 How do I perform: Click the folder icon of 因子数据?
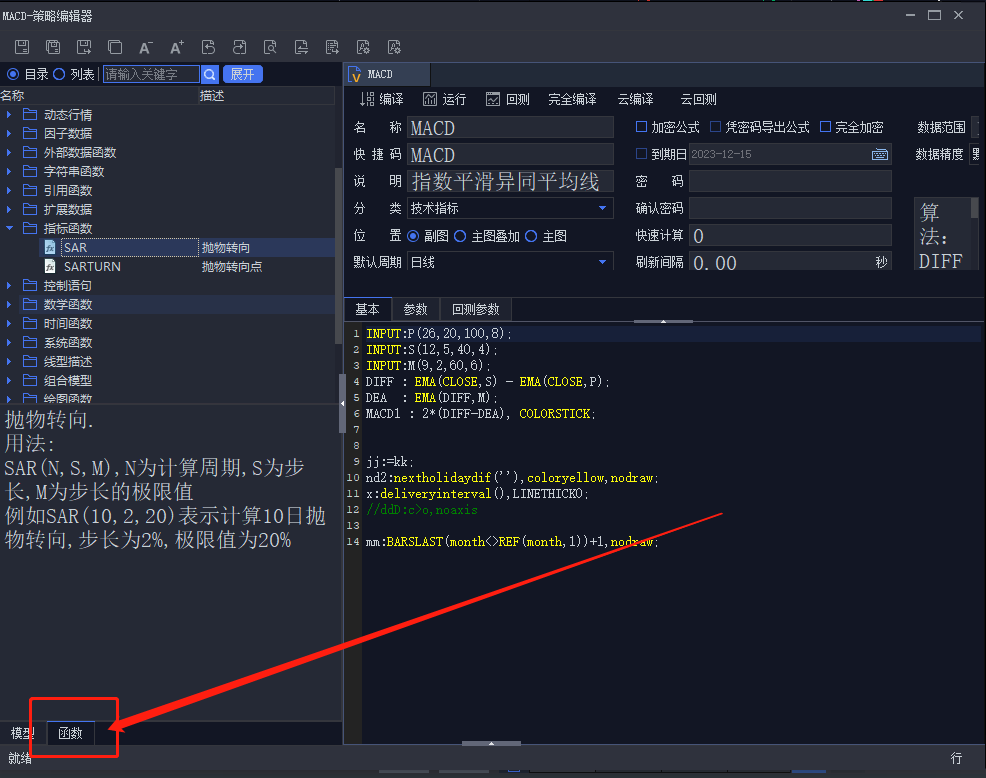click(30, 133)
